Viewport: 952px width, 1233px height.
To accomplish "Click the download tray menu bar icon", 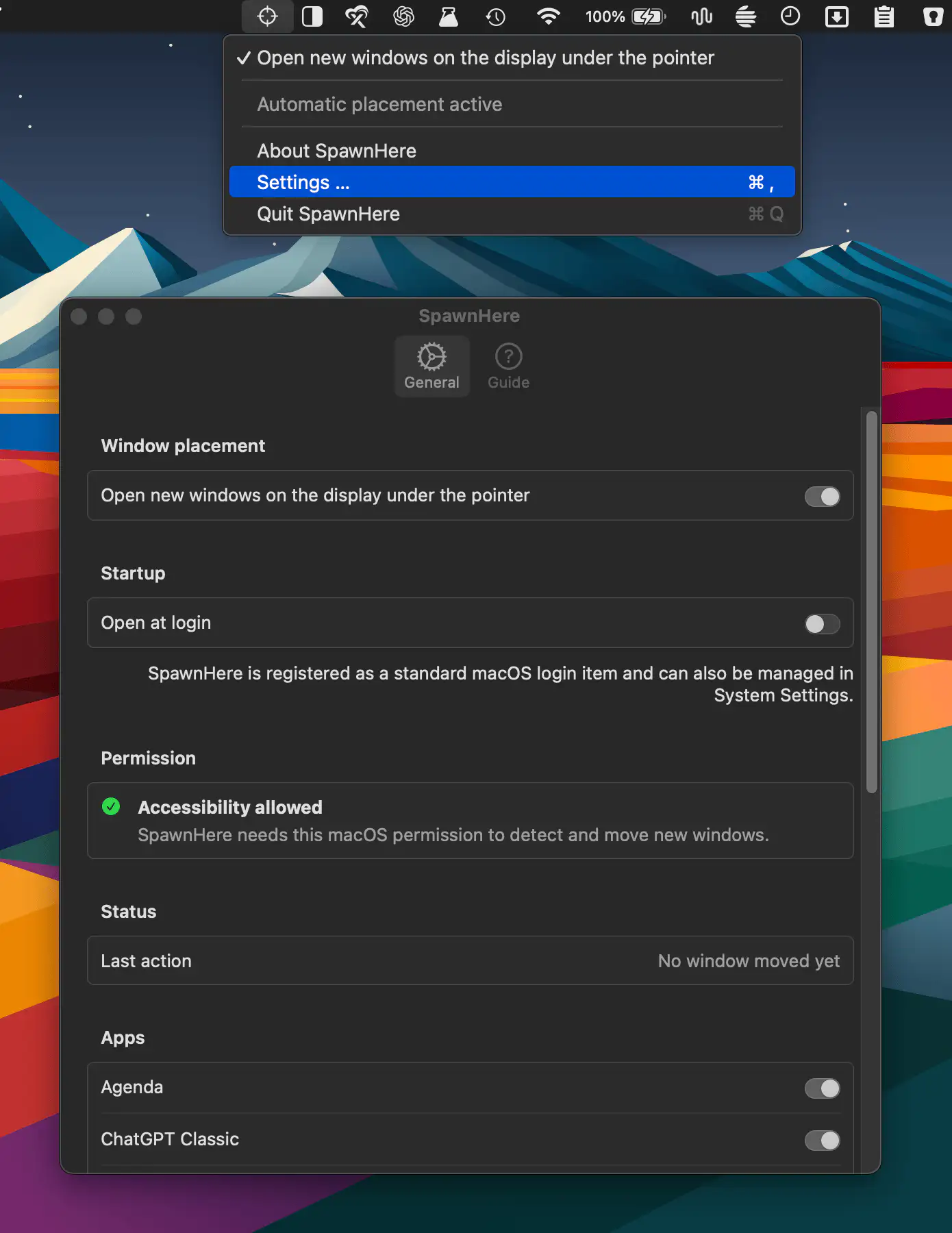I will [837, 16].
